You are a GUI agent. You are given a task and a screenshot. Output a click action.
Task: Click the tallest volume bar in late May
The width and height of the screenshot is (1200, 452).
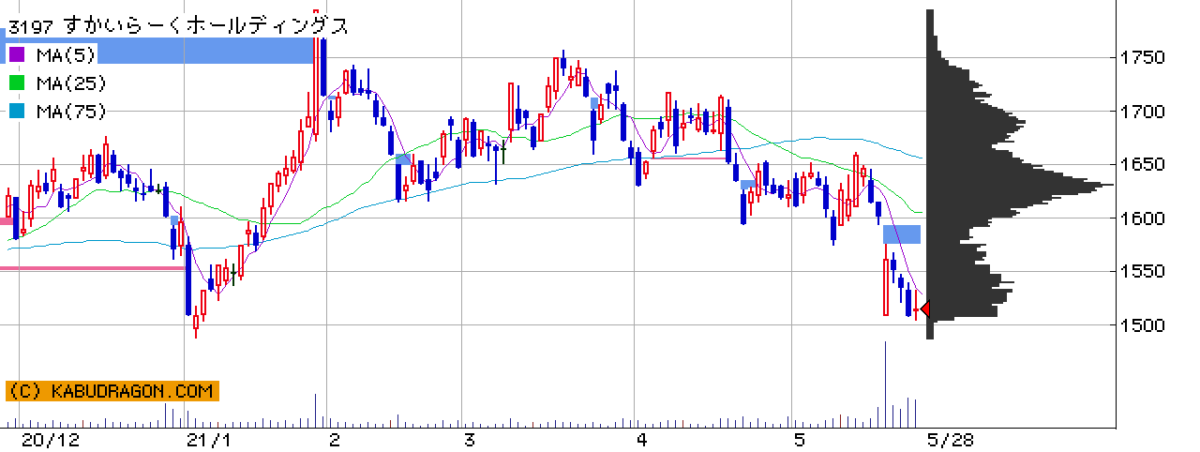(885, 384)
